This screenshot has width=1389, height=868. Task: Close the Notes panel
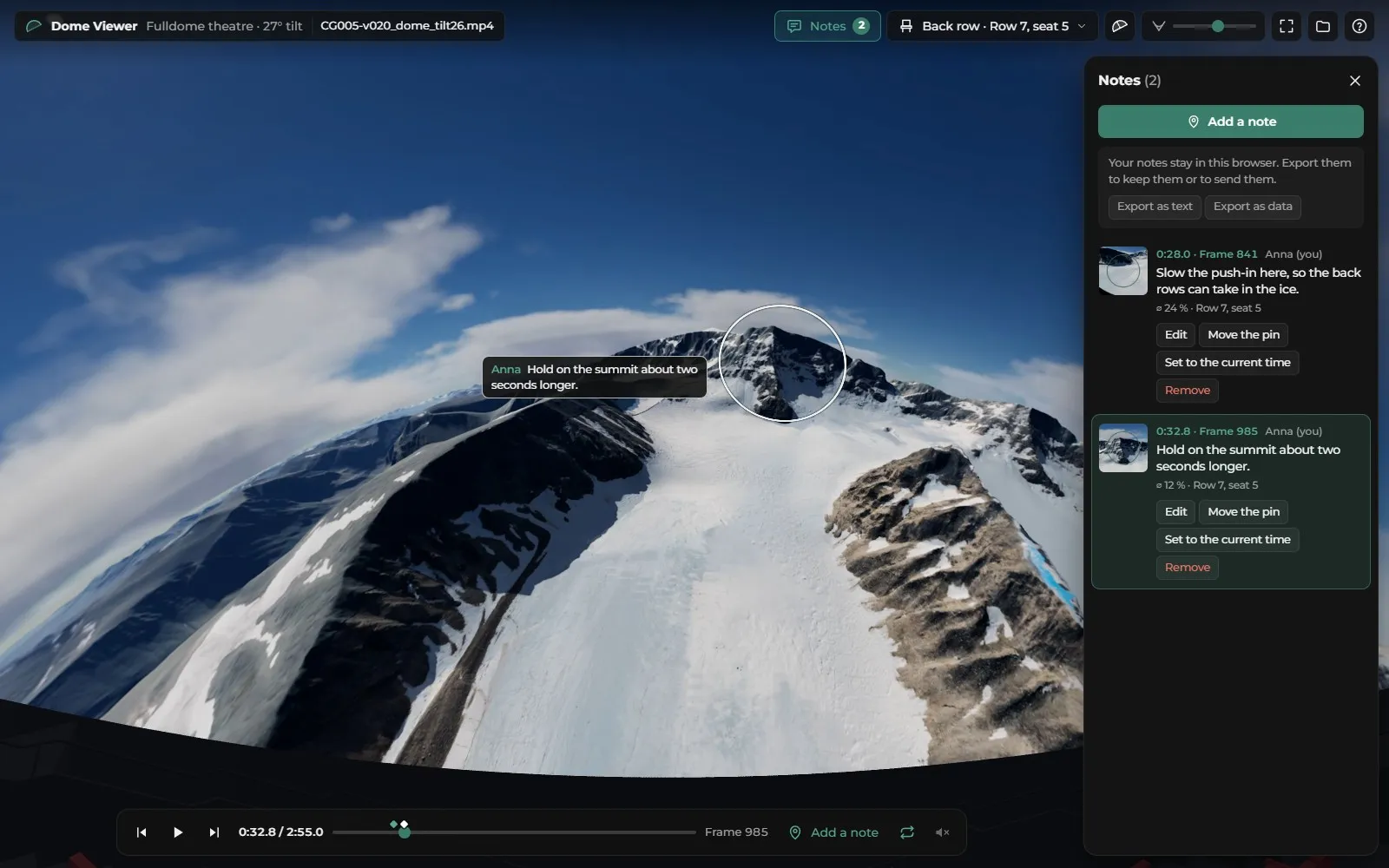pyautogui.click(x=1355, y=81)
